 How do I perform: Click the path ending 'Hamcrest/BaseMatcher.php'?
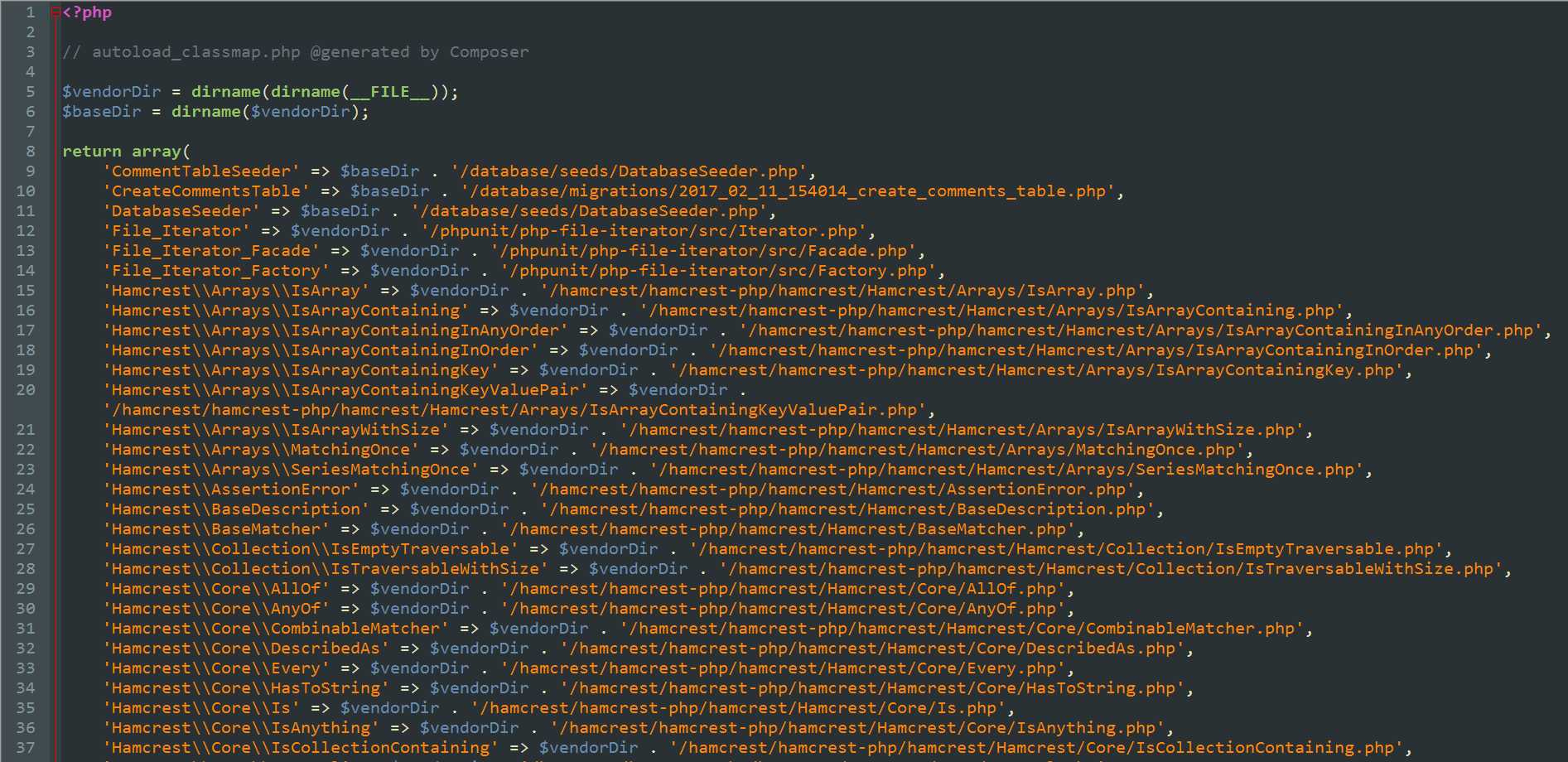788,529
